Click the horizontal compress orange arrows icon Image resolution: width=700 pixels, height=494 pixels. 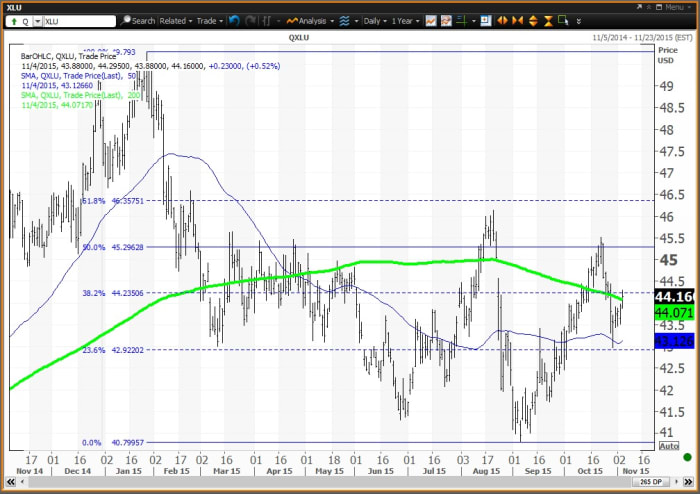click(x=518, y=20)
